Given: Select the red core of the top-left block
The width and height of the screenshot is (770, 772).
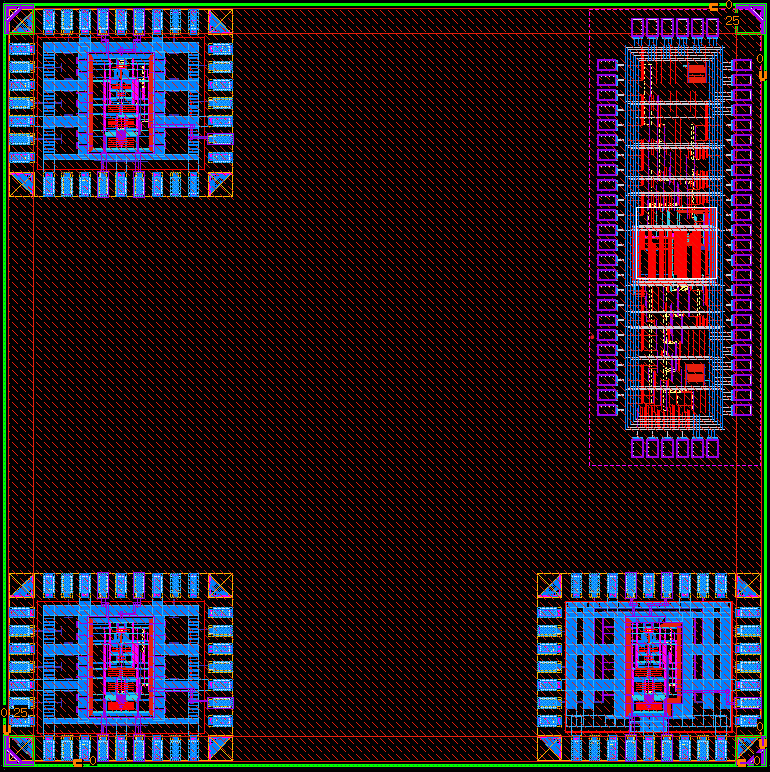Looking at the screenshot, I should 121,138.
